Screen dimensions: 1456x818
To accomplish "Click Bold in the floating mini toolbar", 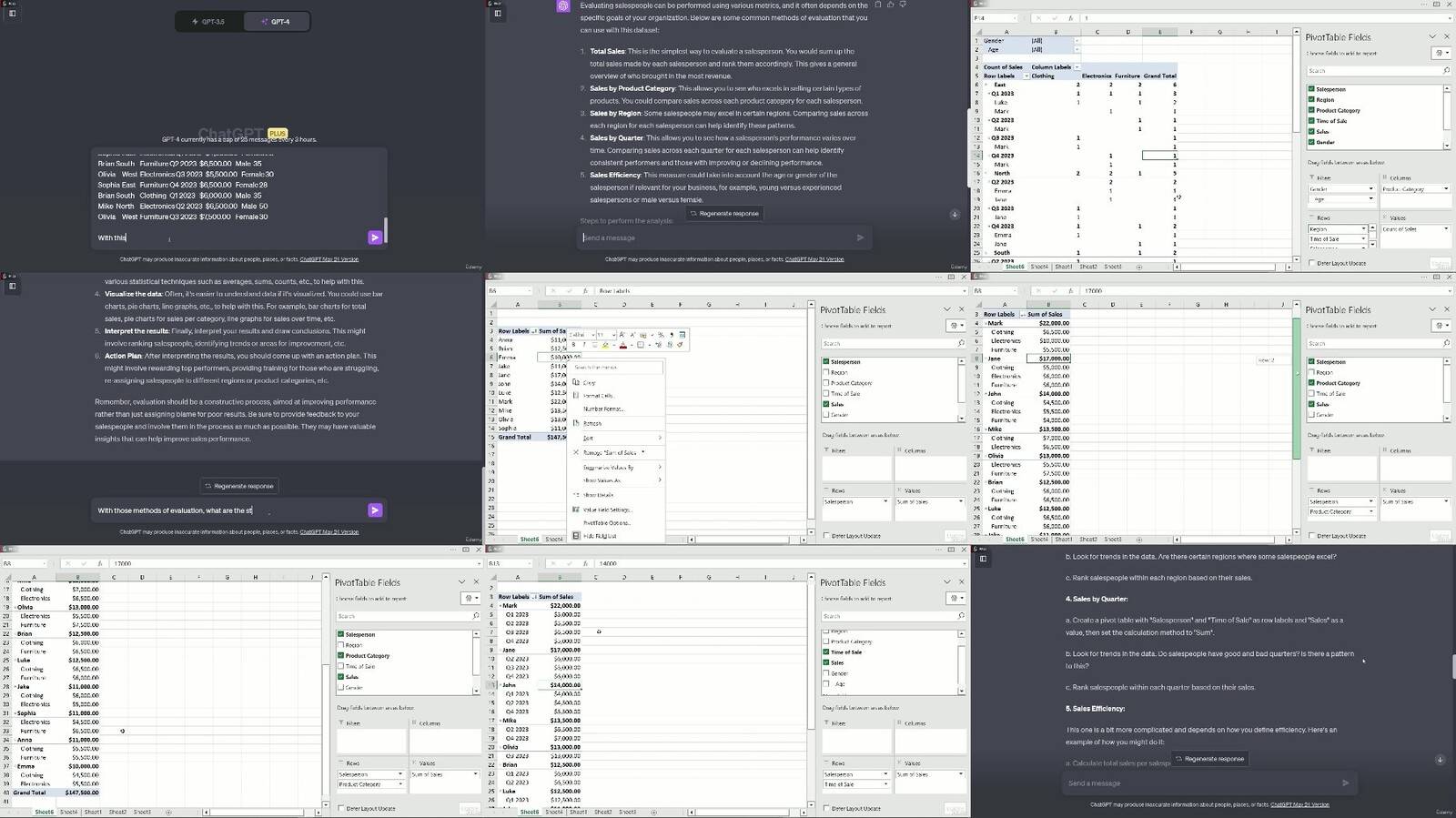I will coord(574,345).
